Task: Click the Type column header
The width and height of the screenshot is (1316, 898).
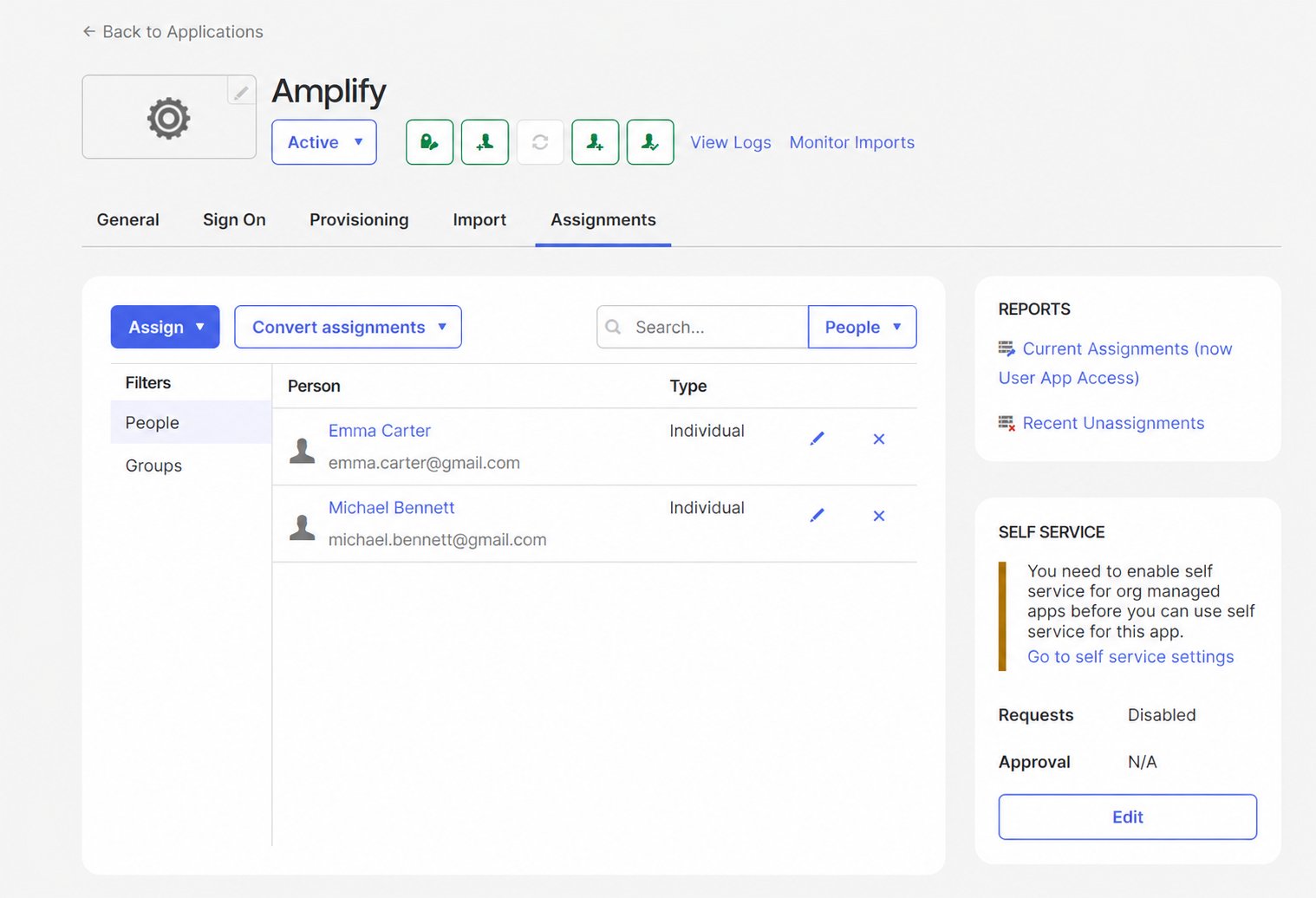Action: coord(688,387)
